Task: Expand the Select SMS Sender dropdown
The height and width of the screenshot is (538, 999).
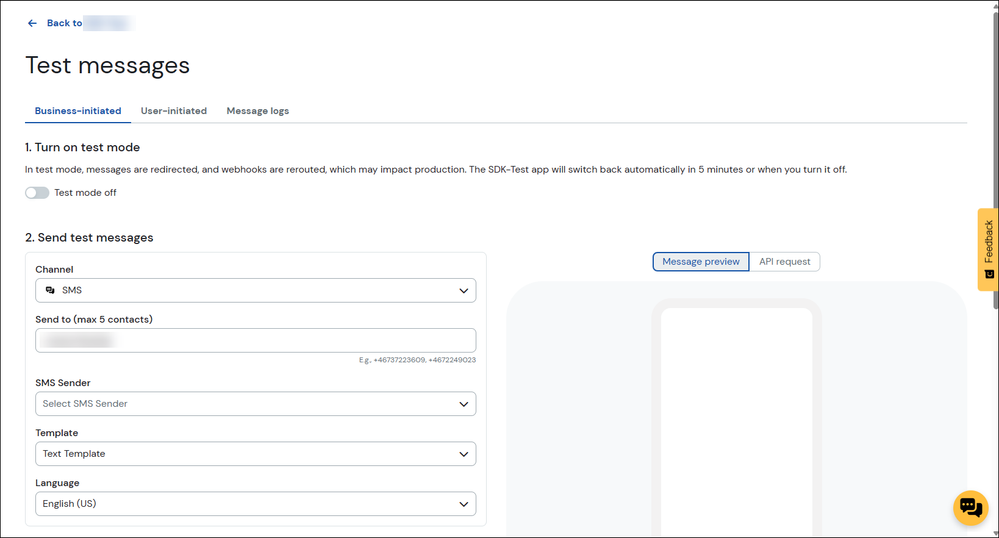Action: click(255, 404)
